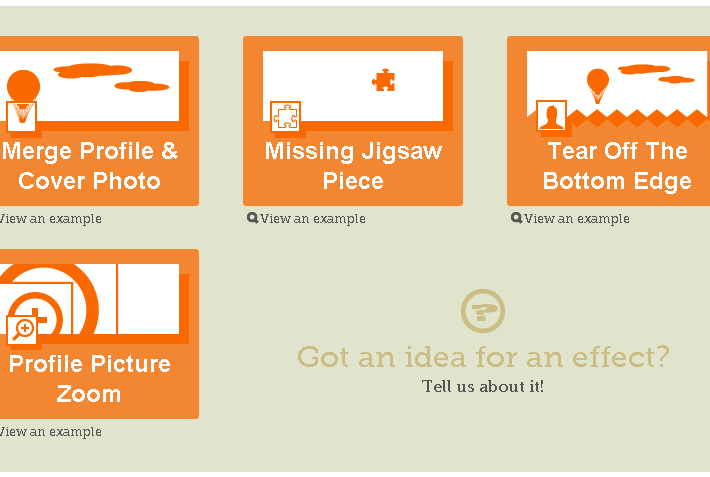Click hot air balloon in Tear Off cover

point(597,84)
